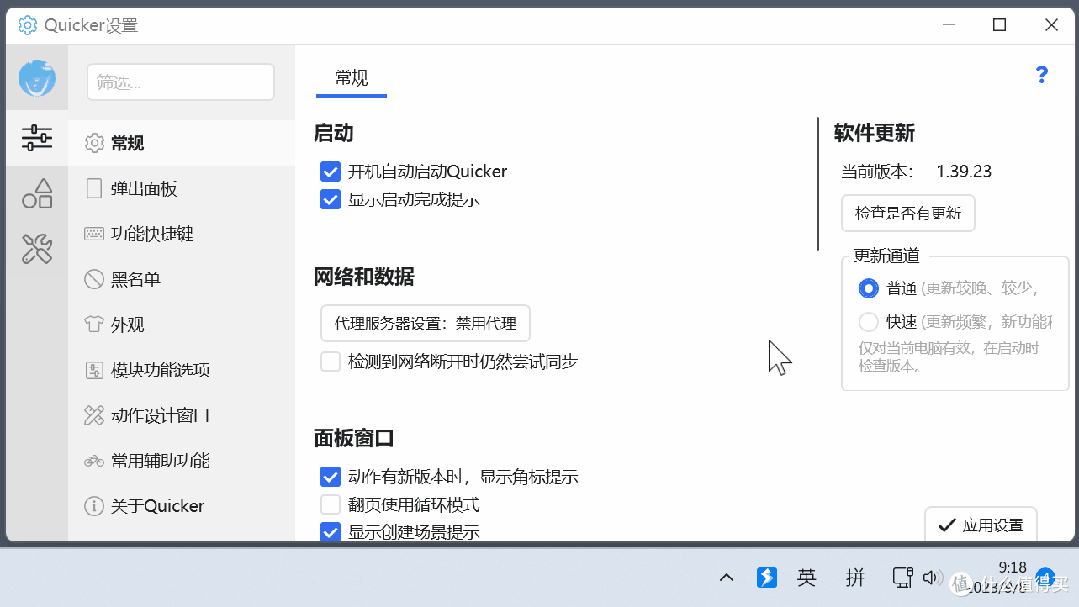The width and height of the screenshot is (1079, 607).
Task: Open the 关于Quicker page
Action: [182, 506]
